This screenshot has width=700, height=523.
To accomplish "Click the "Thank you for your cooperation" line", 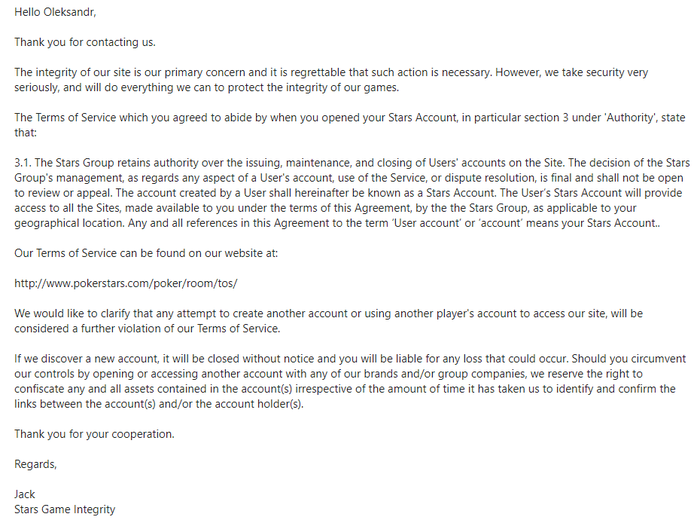I will 94,434.
